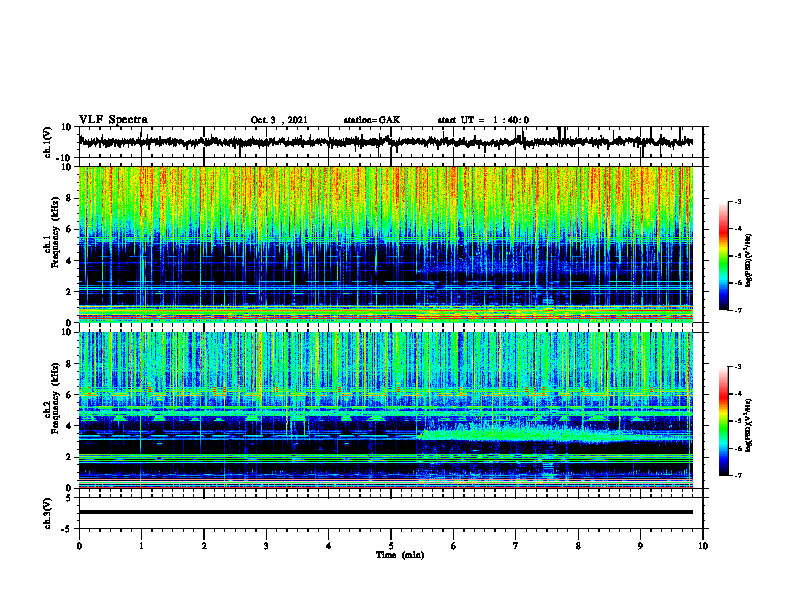Screen dimensions: 792x612
Task: Click the "-5" label on upper colorbar
Action: tap(738, 256)
